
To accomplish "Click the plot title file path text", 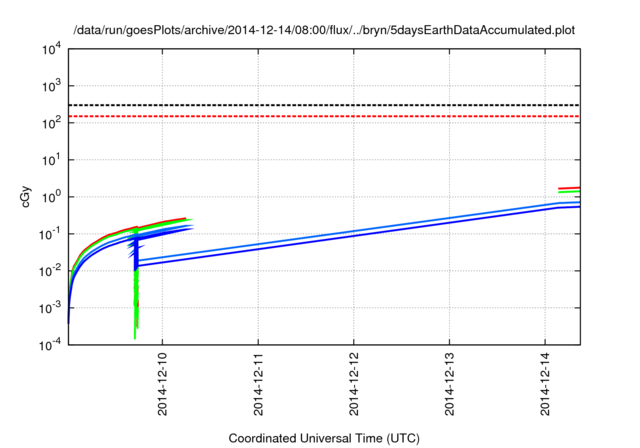I will tap(324, 30).
